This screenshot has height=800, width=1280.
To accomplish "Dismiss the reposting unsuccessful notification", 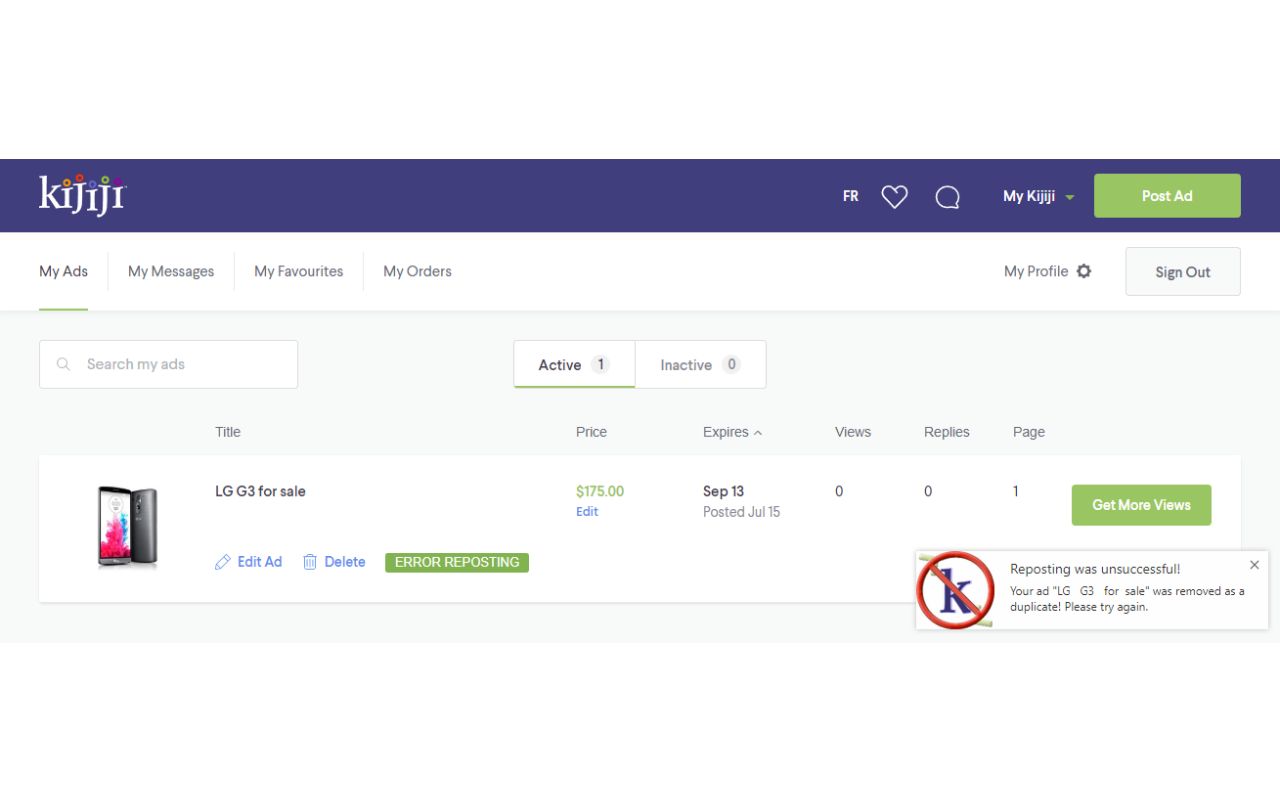I will 1254,565.
